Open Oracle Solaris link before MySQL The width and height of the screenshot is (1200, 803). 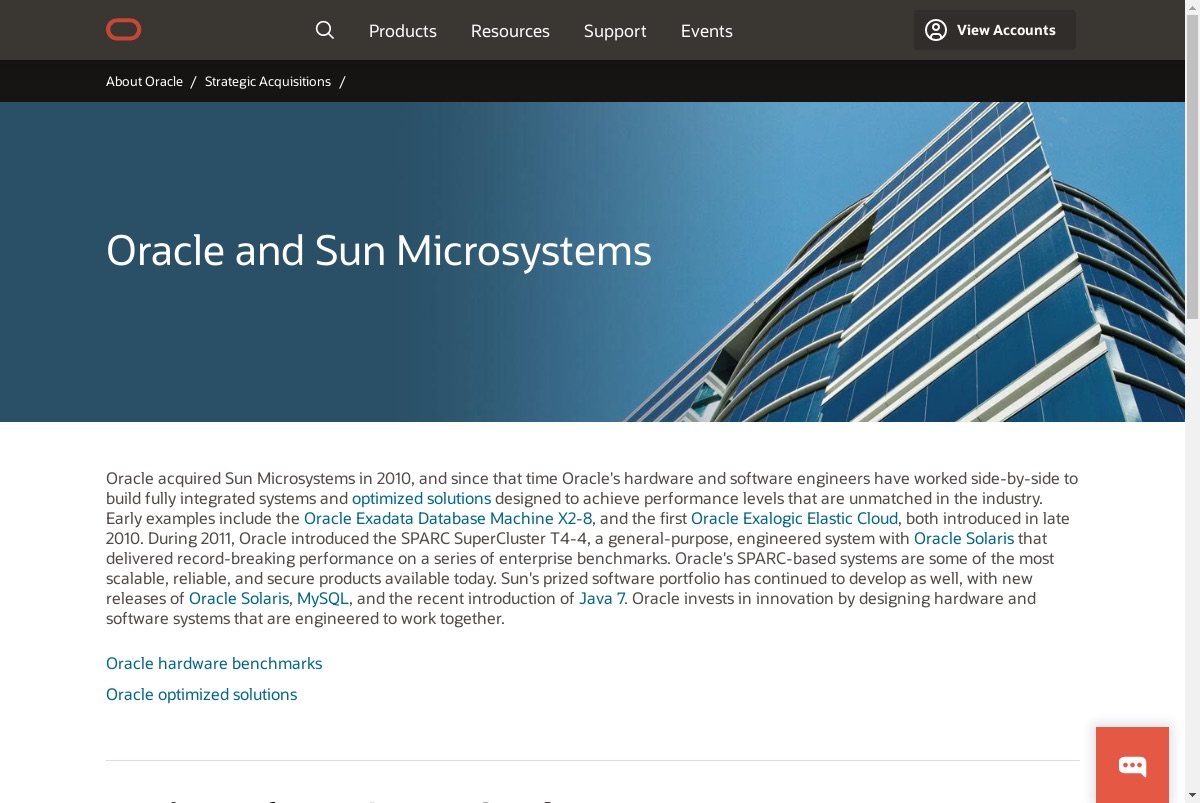coord(239,598)
